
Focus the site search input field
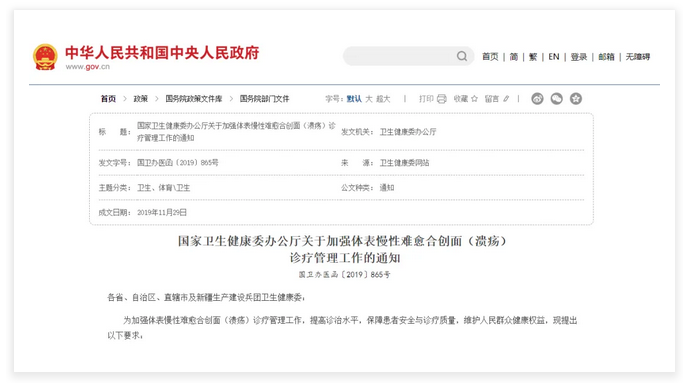point(408,56)
